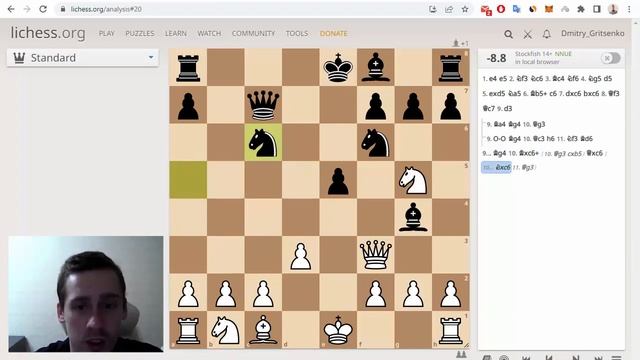Screen dimensions: 640x360
Task: Open the PUZZLES menu
Action: (140, 33)
